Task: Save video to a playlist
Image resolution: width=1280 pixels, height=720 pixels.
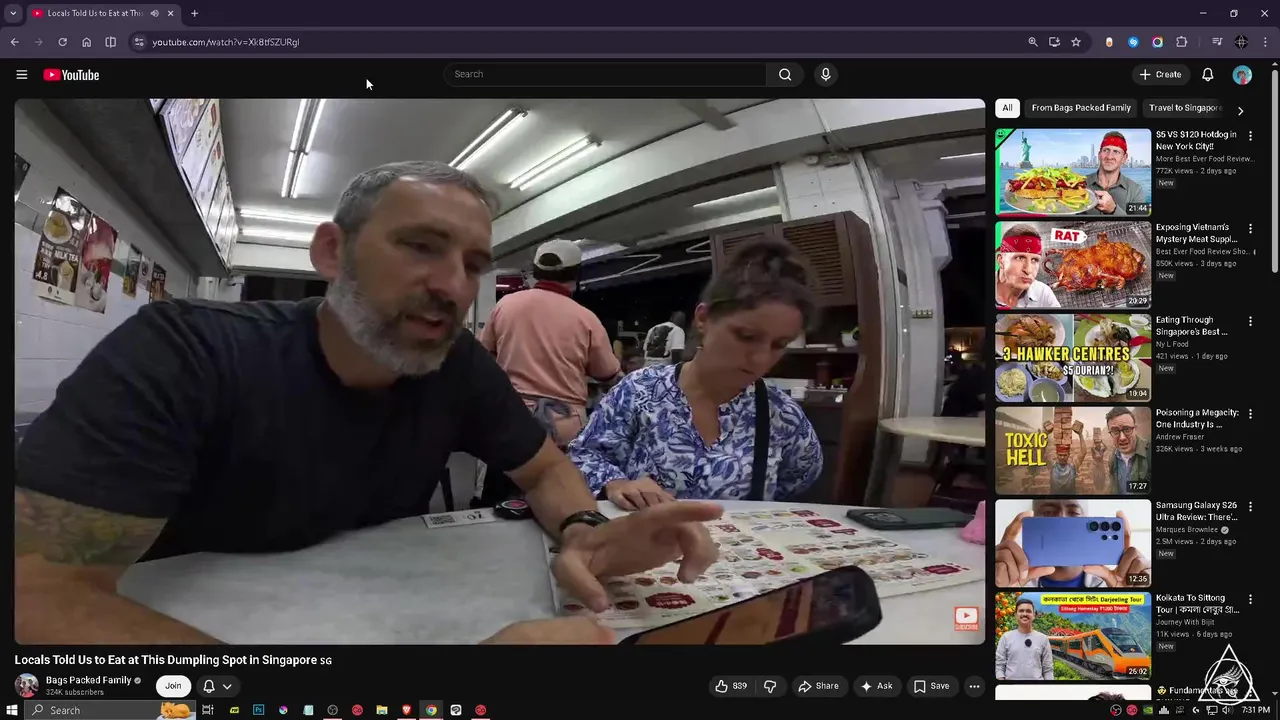Action: coord(931,686)
